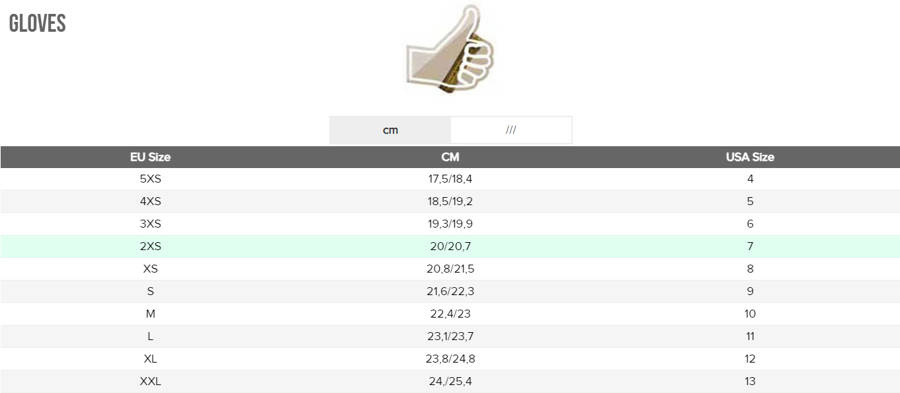Click the thumbs-up glove measurement icon
Viewport: 900px width, 393px height.
pyautogui.click(x=451, y=48)
